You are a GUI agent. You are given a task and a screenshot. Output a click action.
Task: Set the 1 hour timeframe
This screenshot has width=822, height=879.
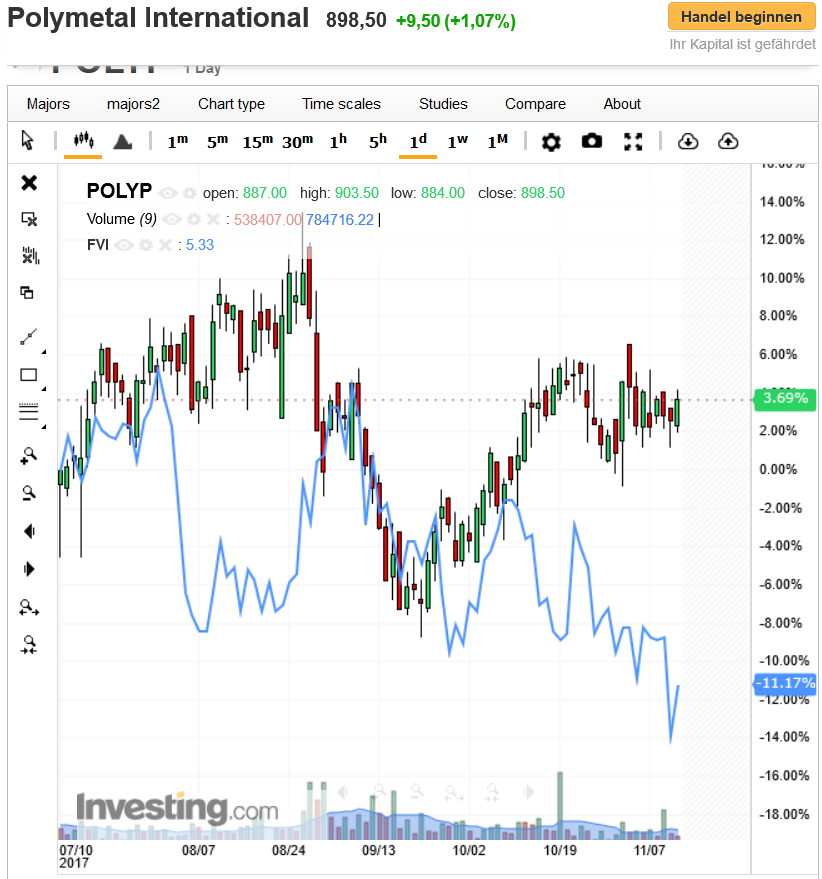click(x=338, y=141)
